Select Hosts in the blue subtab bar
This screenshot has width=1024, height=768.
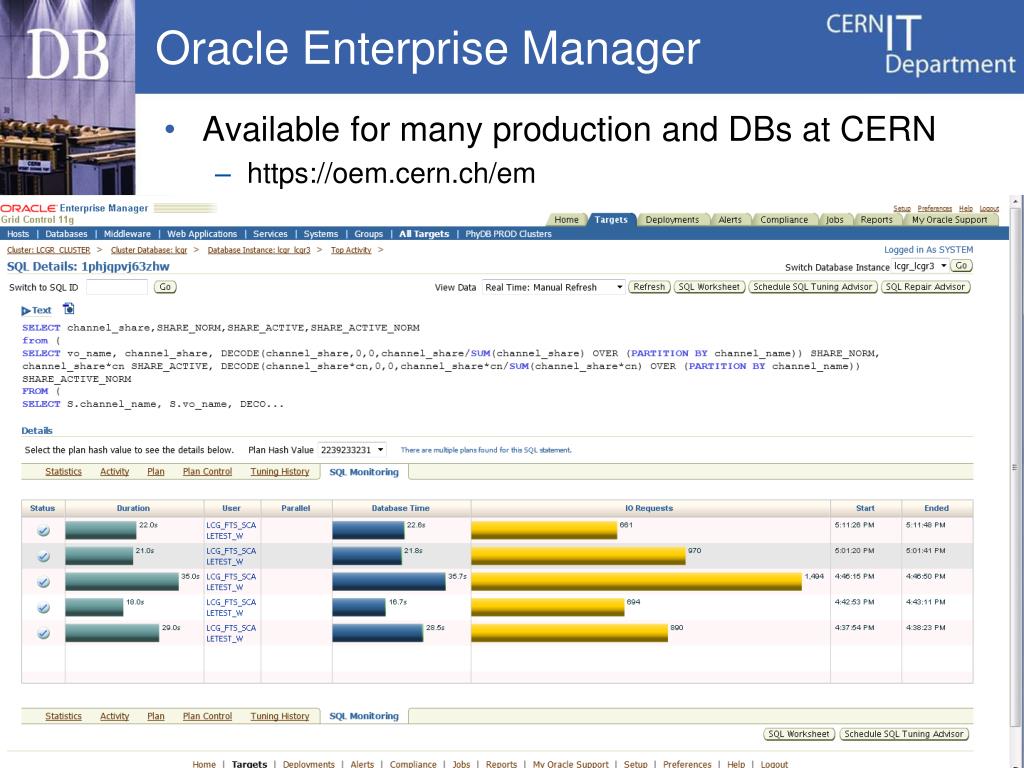click(x=18, y=234)
